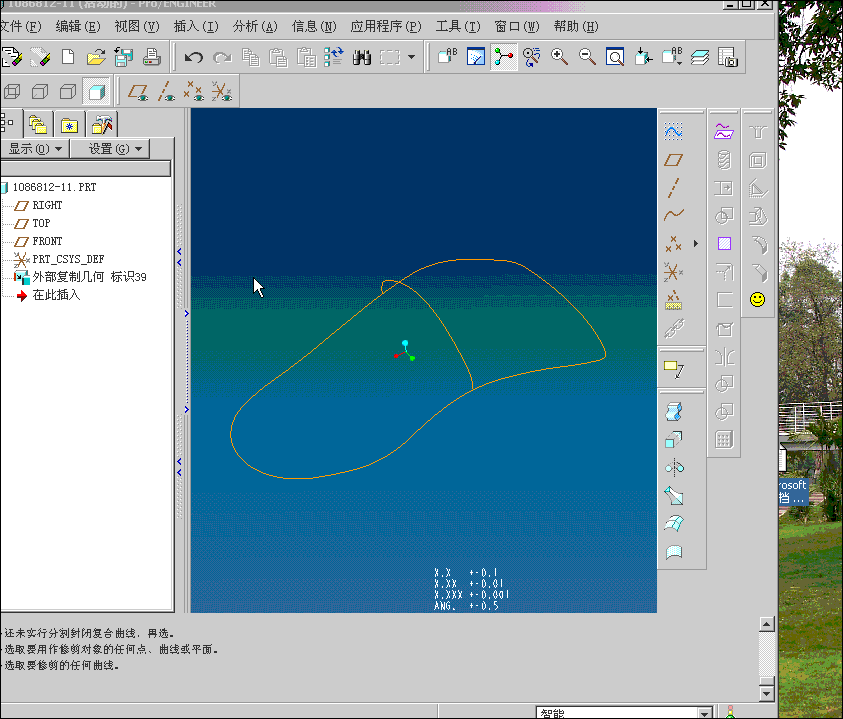Click the Zoom Out magnifier icon

pos(587,57)
